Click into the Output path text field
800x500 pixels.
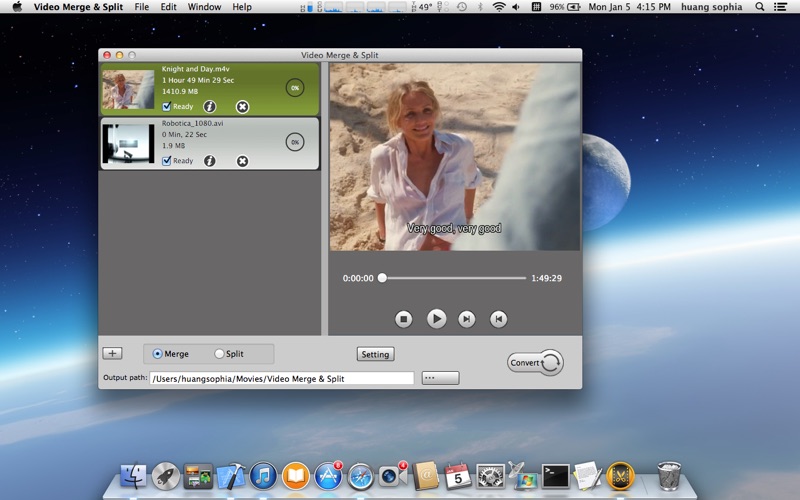[282, 379]
